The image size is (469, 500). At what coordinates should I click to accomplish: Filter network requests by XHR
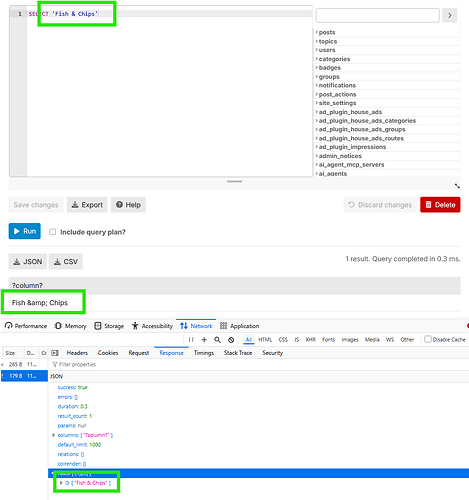pyautogui.click(x=310, y=339)
